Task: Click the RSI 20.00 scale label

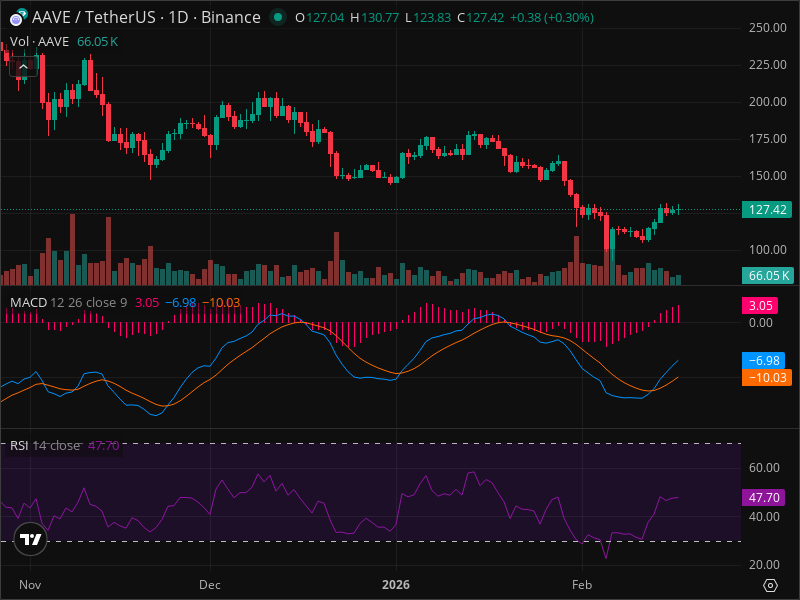Action: [764, 565]
